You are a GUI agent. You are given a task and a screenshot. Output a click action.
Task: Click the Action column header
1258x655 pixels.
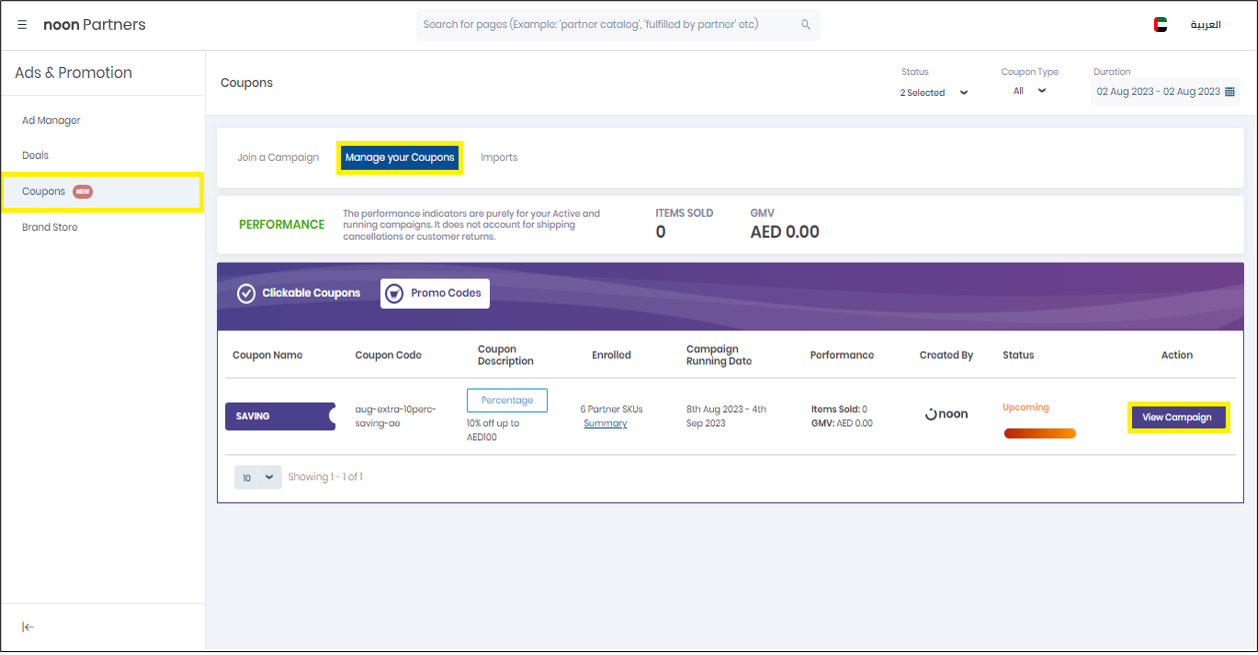coord(1177,355)
